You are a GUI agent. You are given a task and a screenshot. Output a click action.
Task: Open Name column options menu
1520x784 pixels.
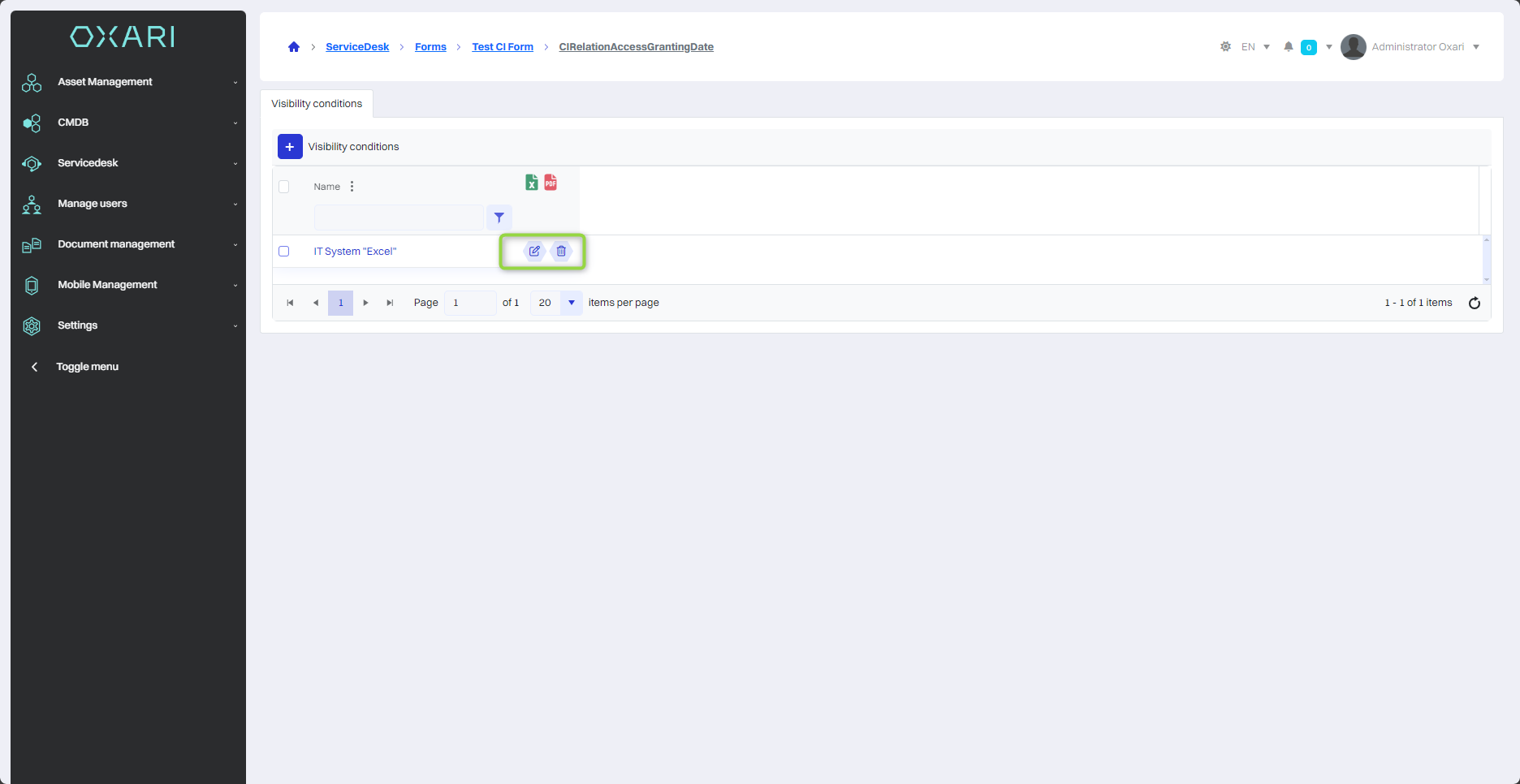[x=352, y=187]
